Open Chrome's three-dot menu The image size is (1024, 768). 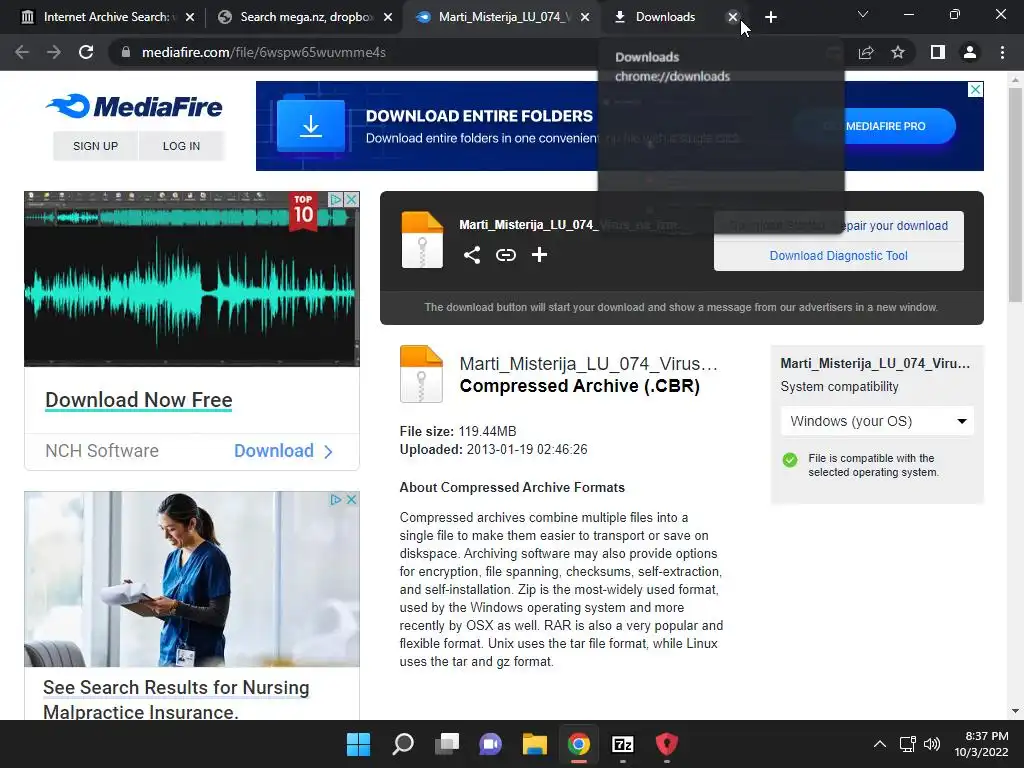pos(1002,52)
